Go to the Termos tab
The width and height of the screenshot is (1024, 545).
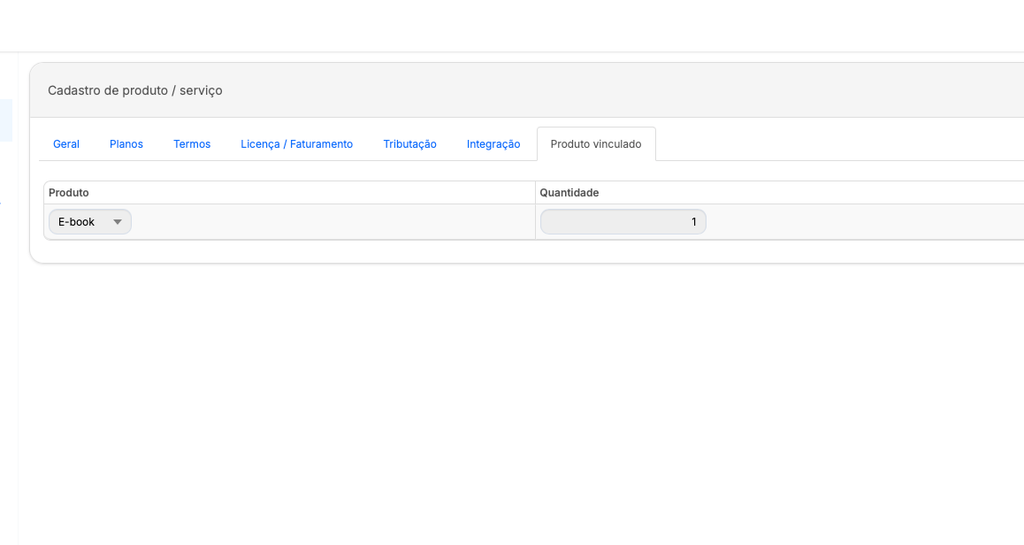click(192, 144)
